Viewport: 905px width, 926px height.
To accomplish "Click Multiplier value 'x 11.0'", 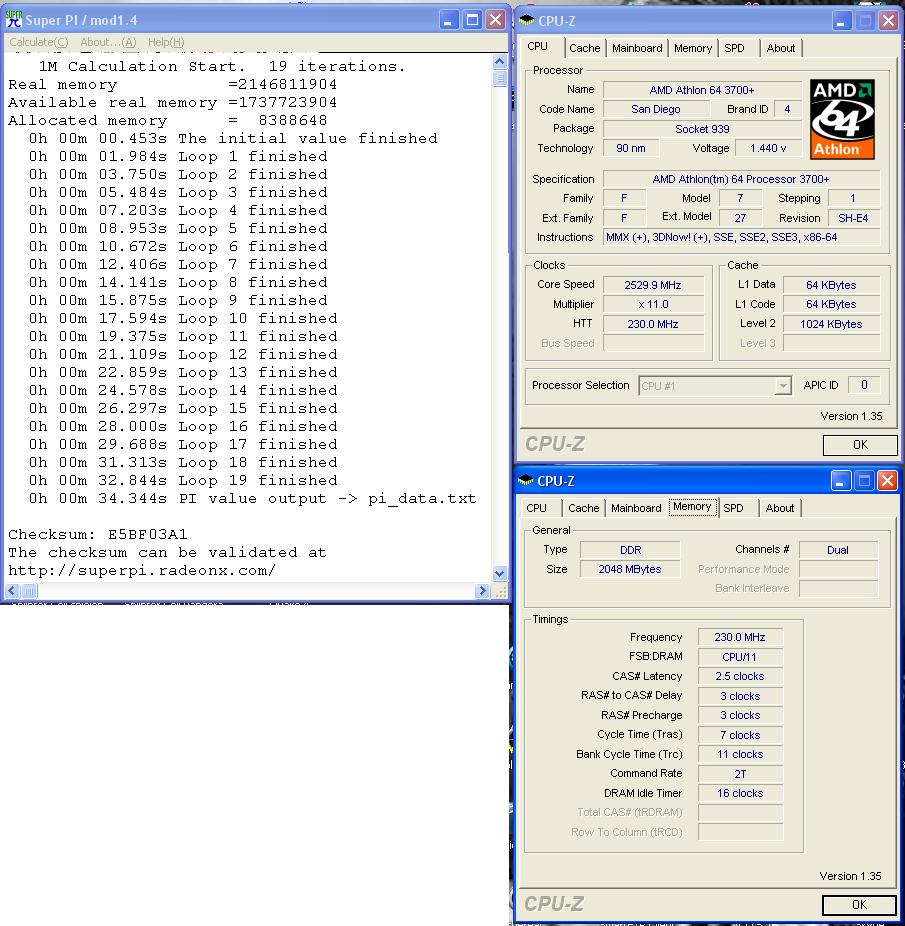I will pos(653,304).
